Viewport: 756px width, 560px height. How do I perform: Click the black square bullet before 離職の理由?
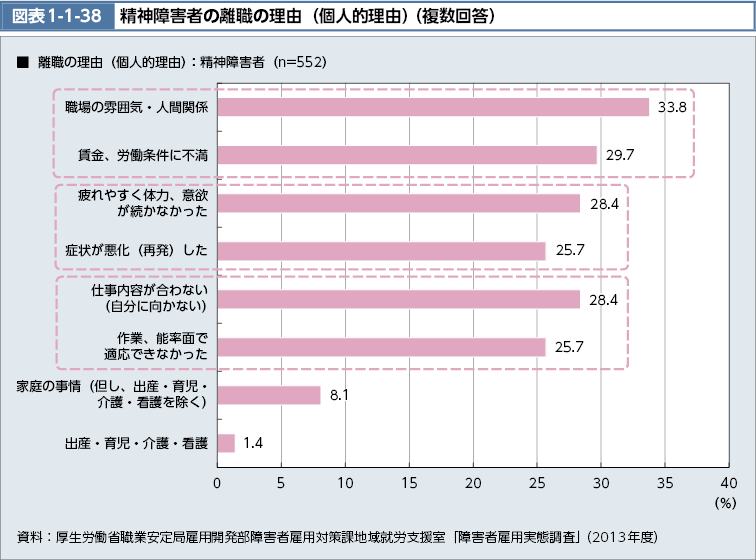(22, 62)
